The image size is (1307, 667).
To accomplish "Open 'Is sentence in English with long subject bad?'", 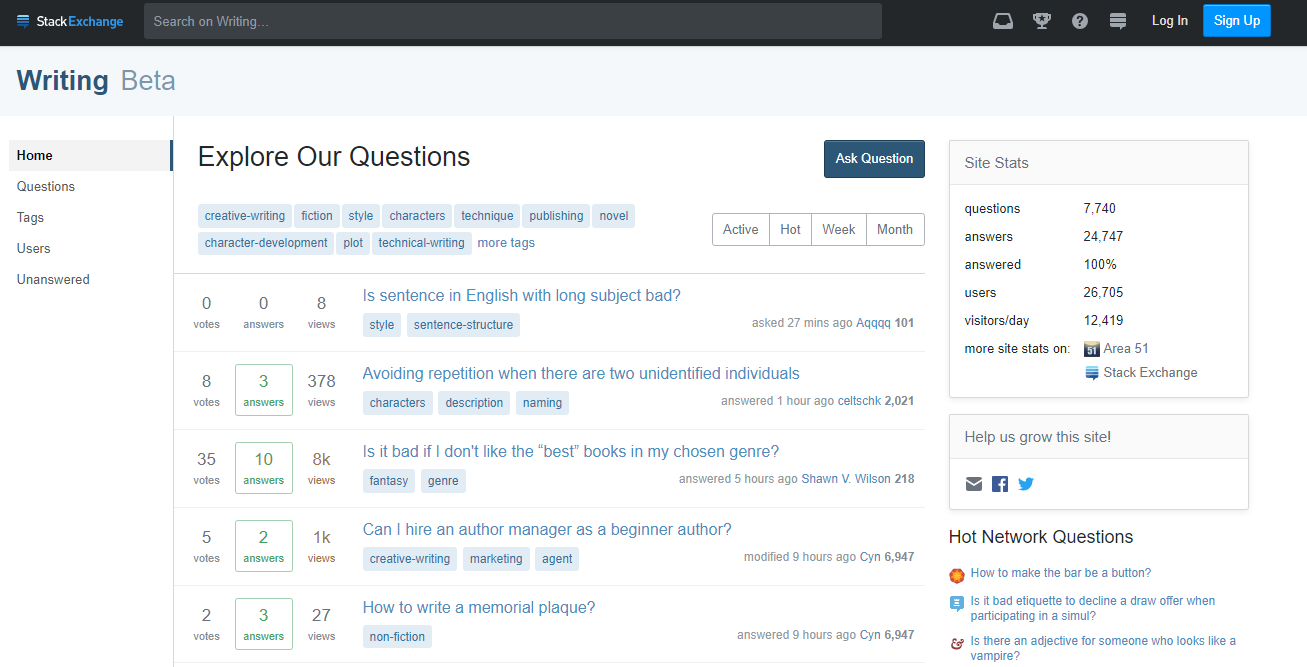I will click(521, 296).
